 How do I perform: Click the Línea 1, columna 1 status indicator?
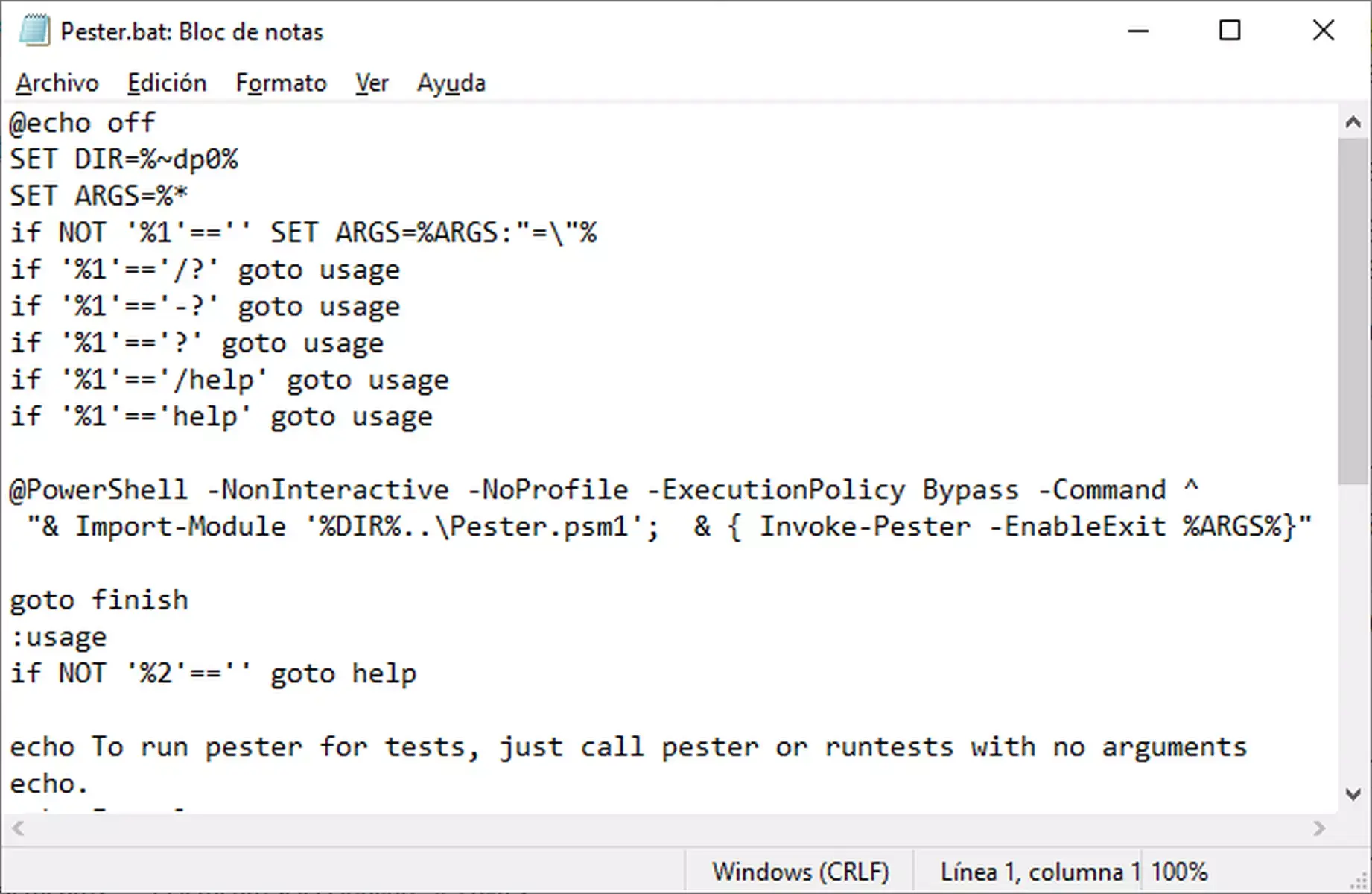(1040, 870)
